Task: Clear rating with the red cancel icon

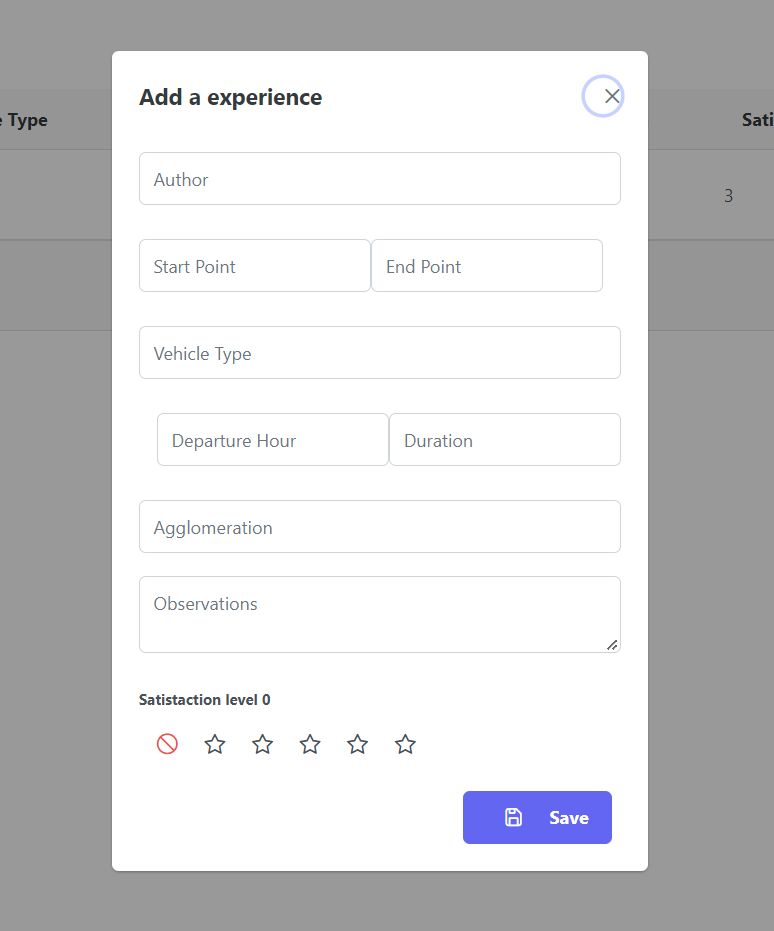Action: tap(167, 744)
